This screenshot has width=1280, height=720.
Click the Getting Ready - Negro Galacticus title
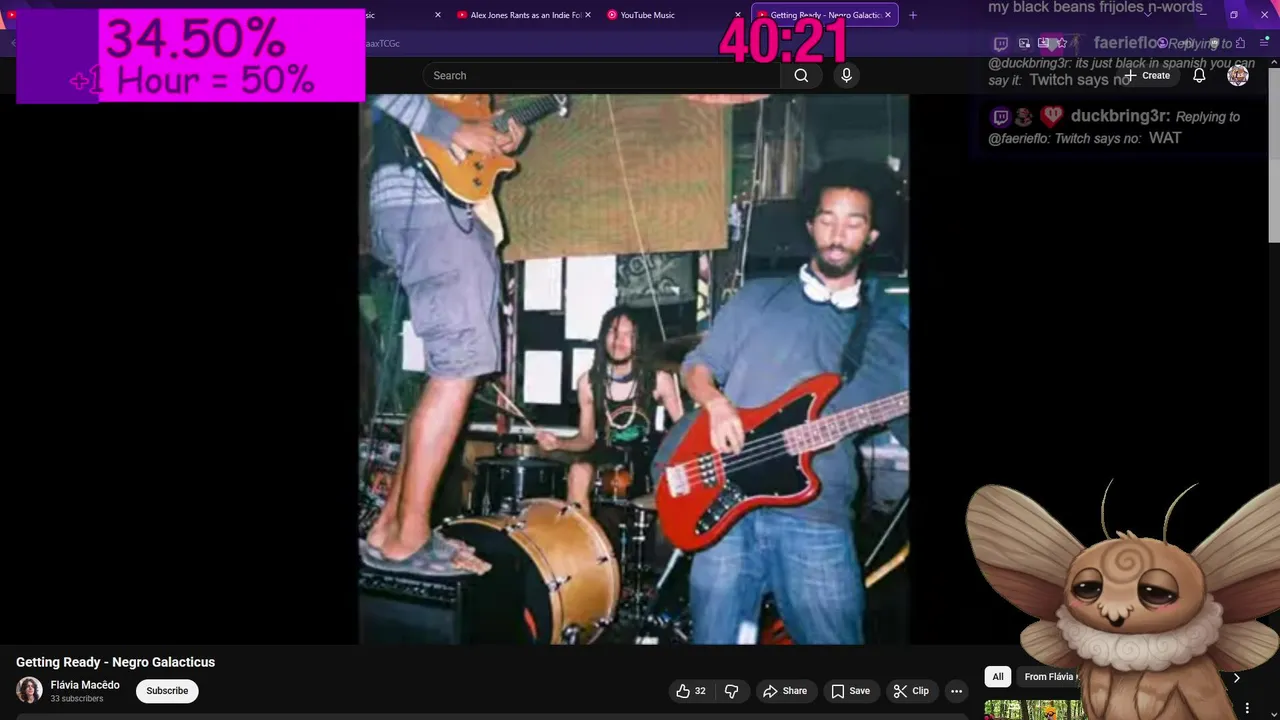coord(115,662)
